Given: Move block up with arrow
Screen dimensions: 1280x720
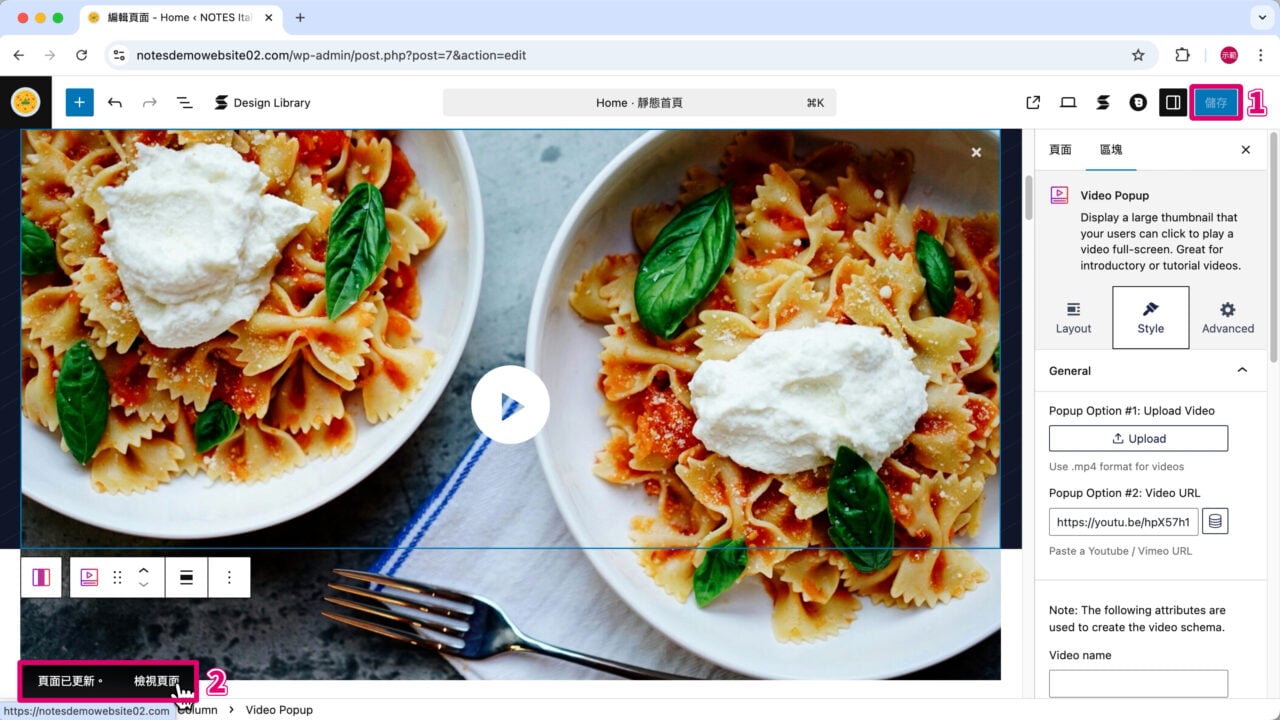Looking at the screenshot, I should point(144,570).
